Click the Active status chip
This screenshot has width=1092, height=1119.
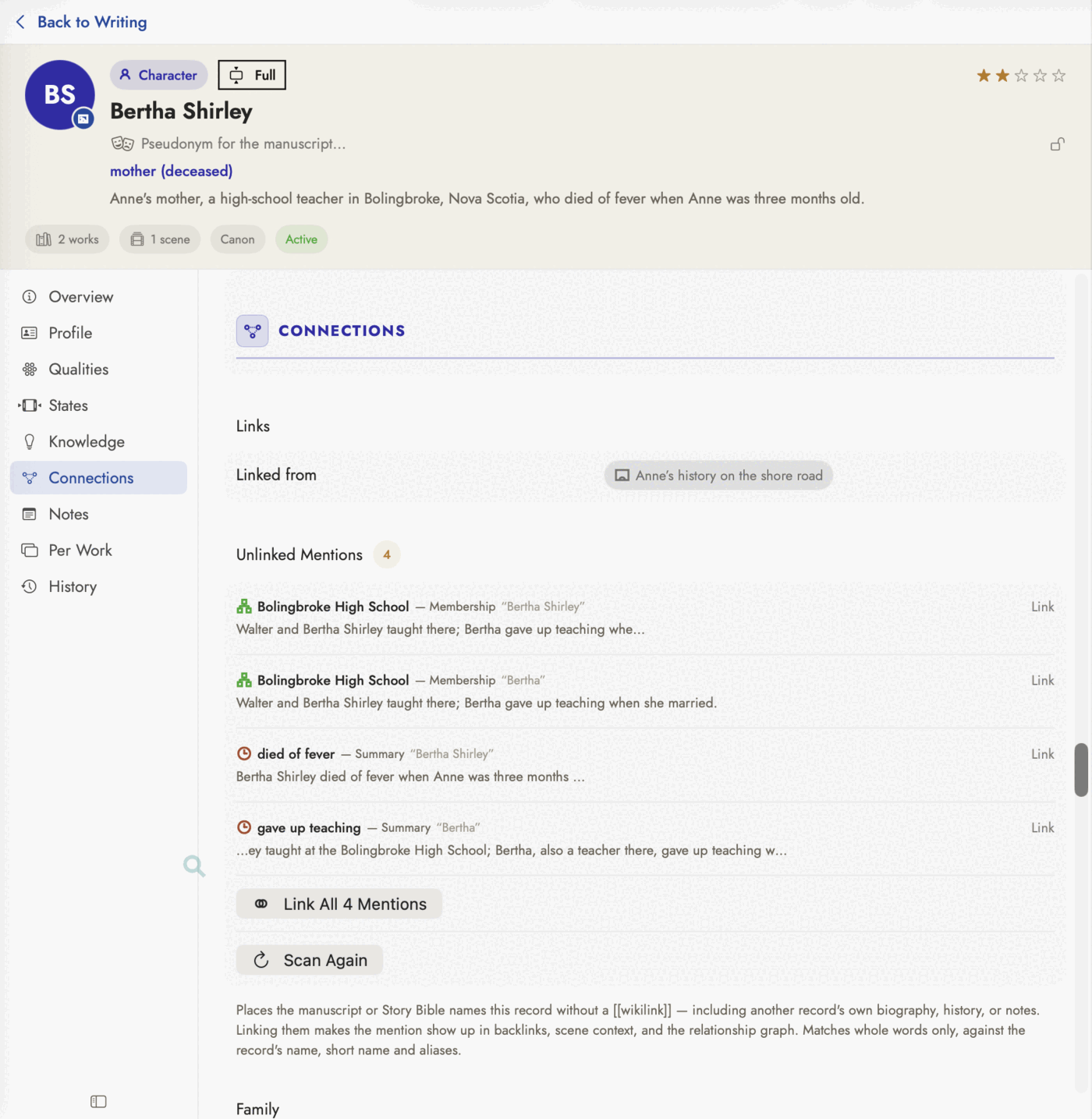[x=301, y=239]
